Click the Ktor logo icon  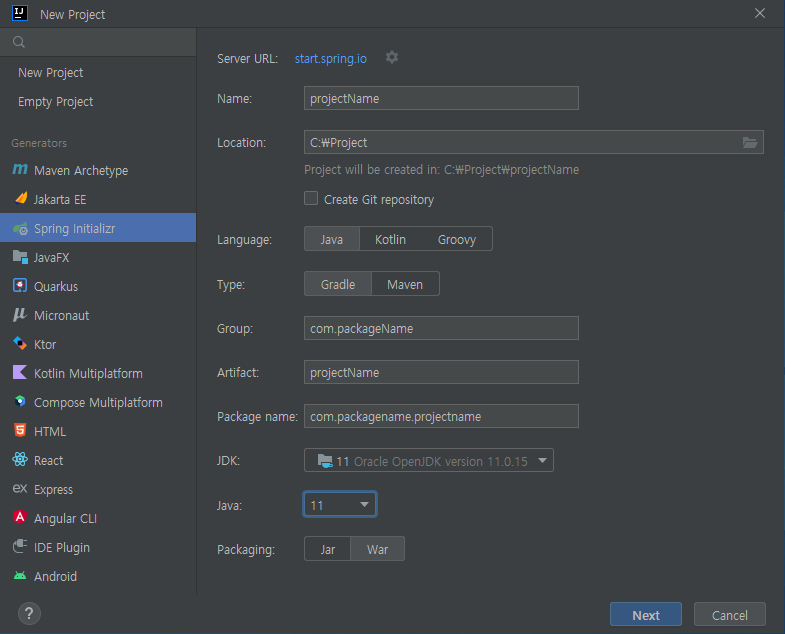point(20,344)
